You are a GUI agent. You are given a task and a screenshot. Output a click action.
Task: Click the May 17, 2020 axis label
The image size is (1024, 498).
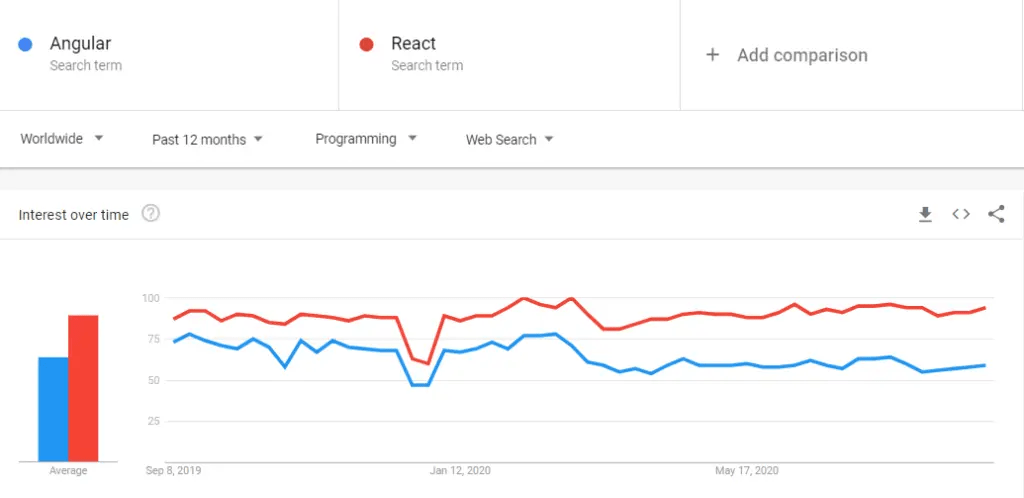(x=746, y=471)
